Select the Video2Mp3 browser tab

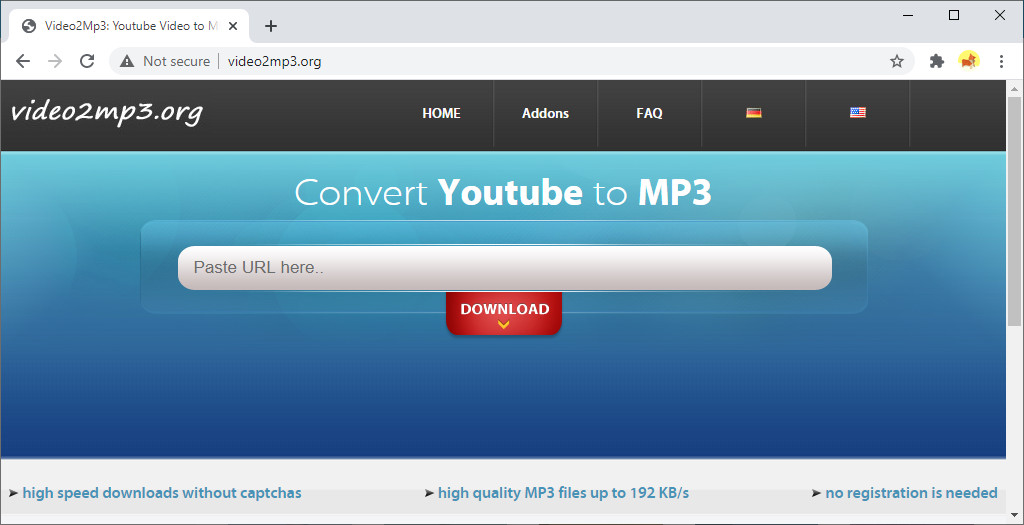point(129,26)
